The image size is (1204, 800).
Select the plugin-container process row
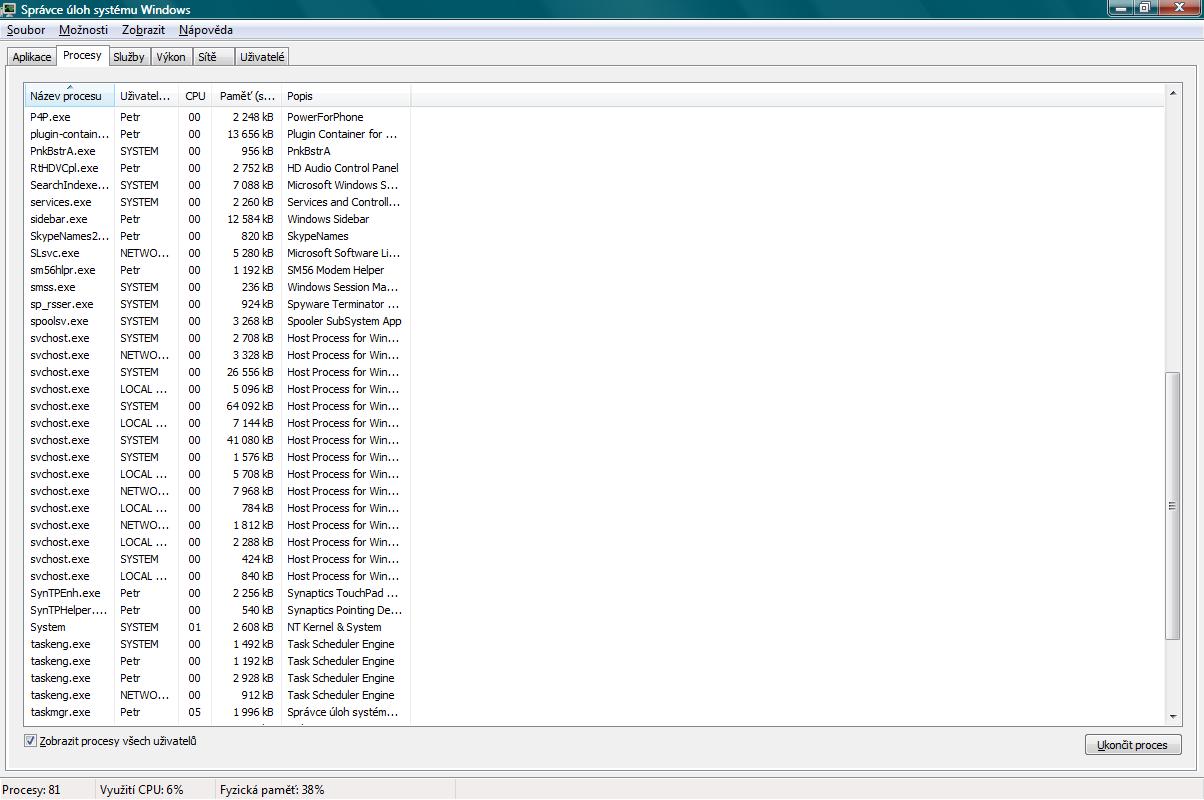(217, 134)
